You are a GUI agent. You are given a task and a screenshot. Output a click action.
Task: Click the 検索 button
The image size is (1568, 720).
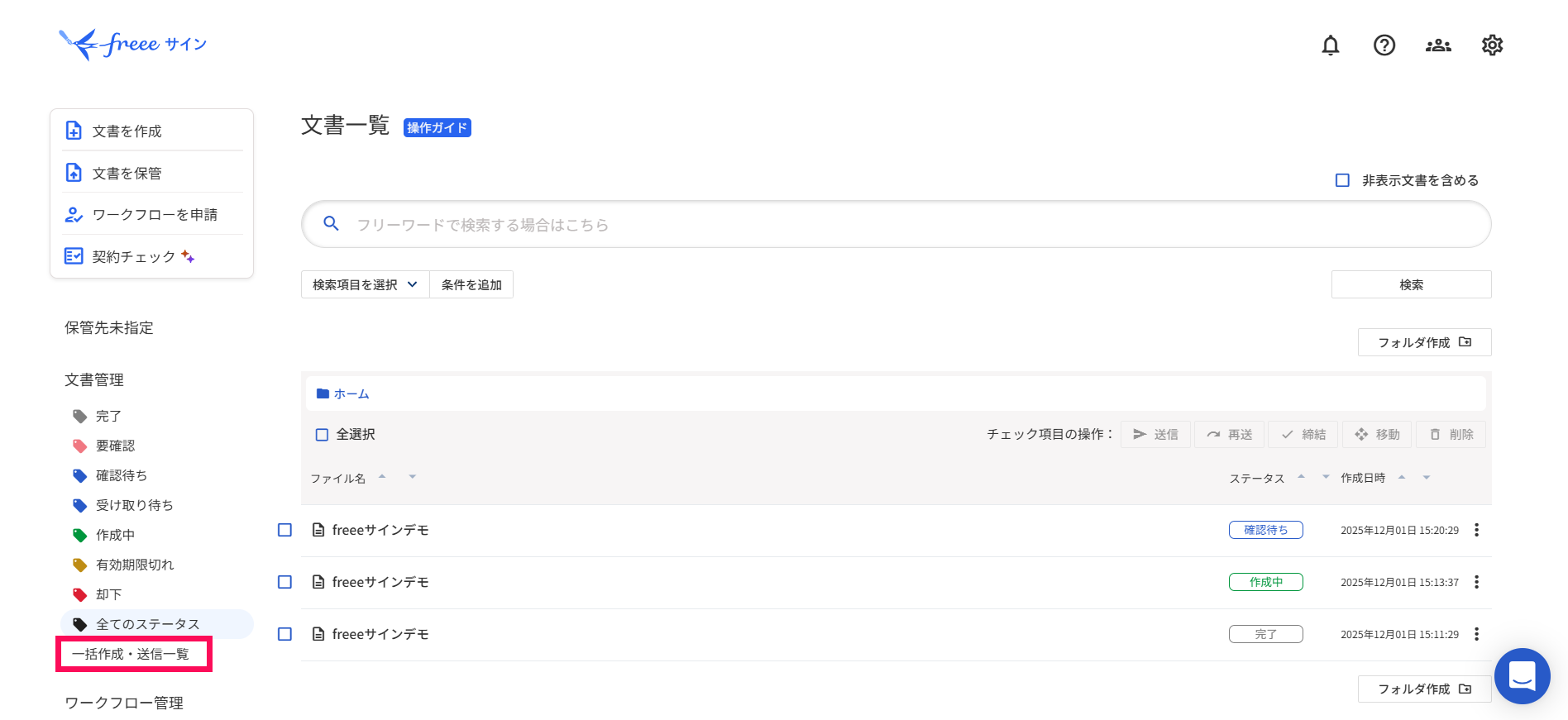[1411, 284]
